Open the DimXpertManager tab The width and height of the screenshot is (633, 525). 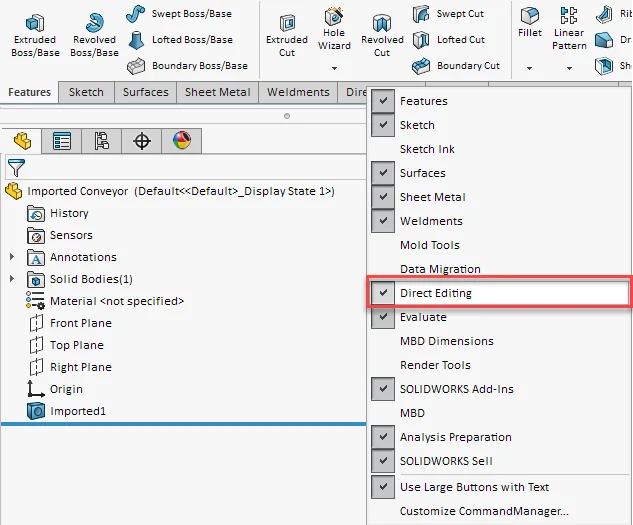tap(142, 141)
